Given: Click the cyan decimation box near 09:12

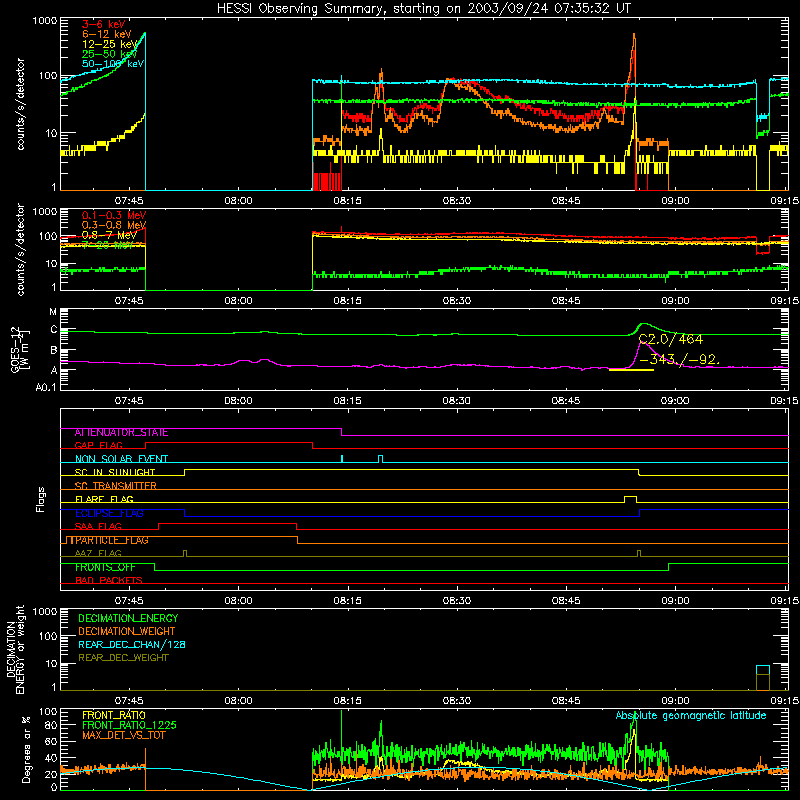Looking at the screenshot, I should (763, 670).
